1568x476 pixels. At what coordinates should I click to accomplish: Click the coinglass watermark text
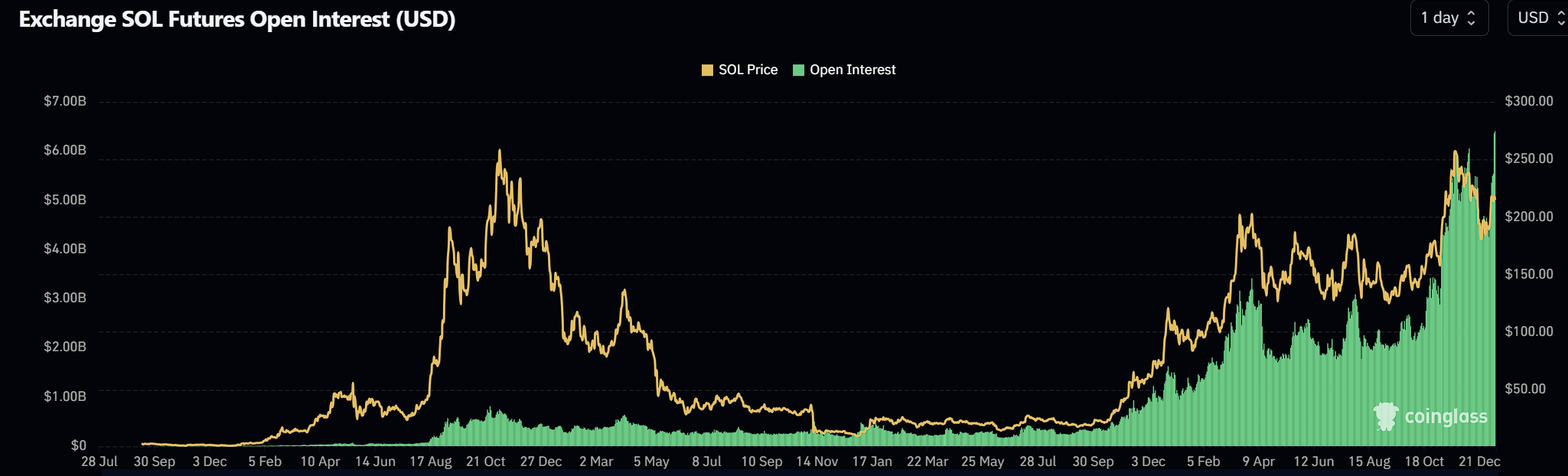click(1446, 416)
